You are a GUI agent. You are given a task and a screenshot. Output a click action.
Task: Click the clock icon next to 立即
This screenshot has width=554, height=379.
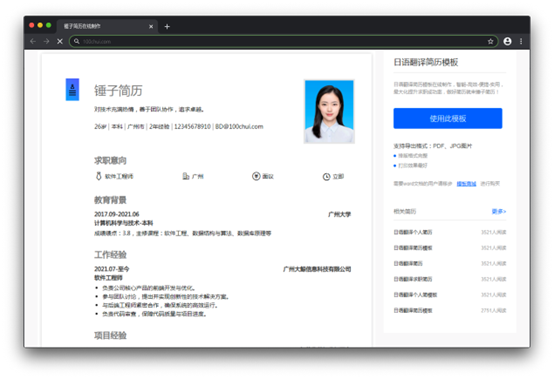pos(326,176)
